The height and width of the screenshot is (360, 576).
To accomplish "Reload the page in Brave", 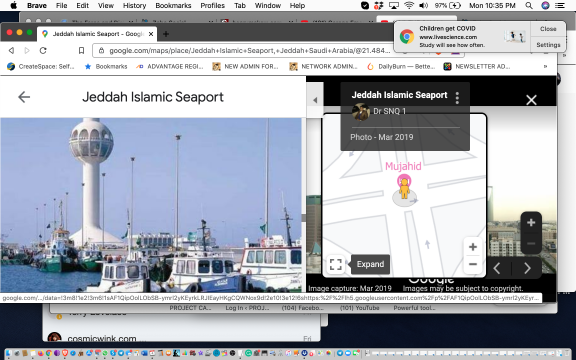I will coord(43,51).
